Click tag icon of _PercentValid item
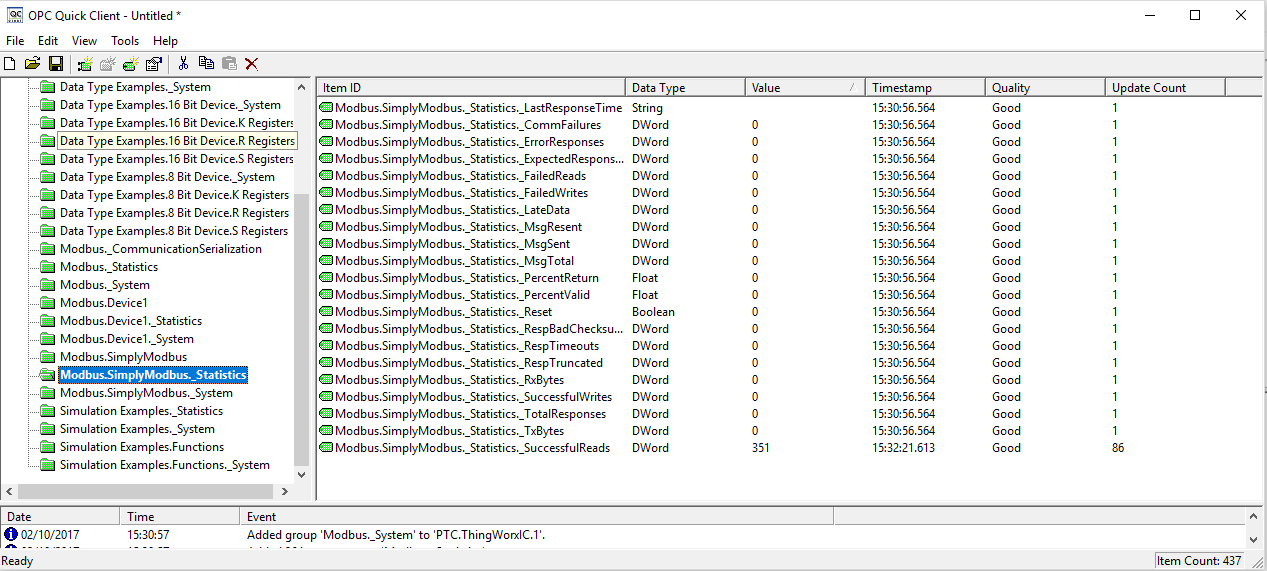1267x571 pixels. point(326,295)
